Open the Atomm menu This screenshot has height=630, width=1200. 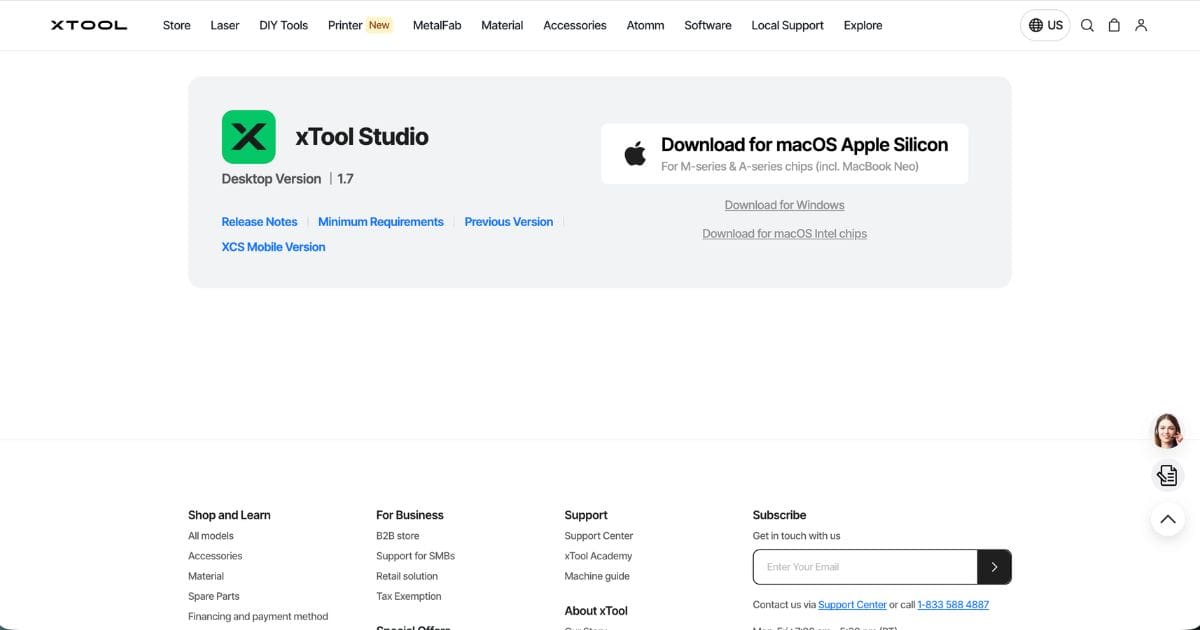click(x=645, y=25)
